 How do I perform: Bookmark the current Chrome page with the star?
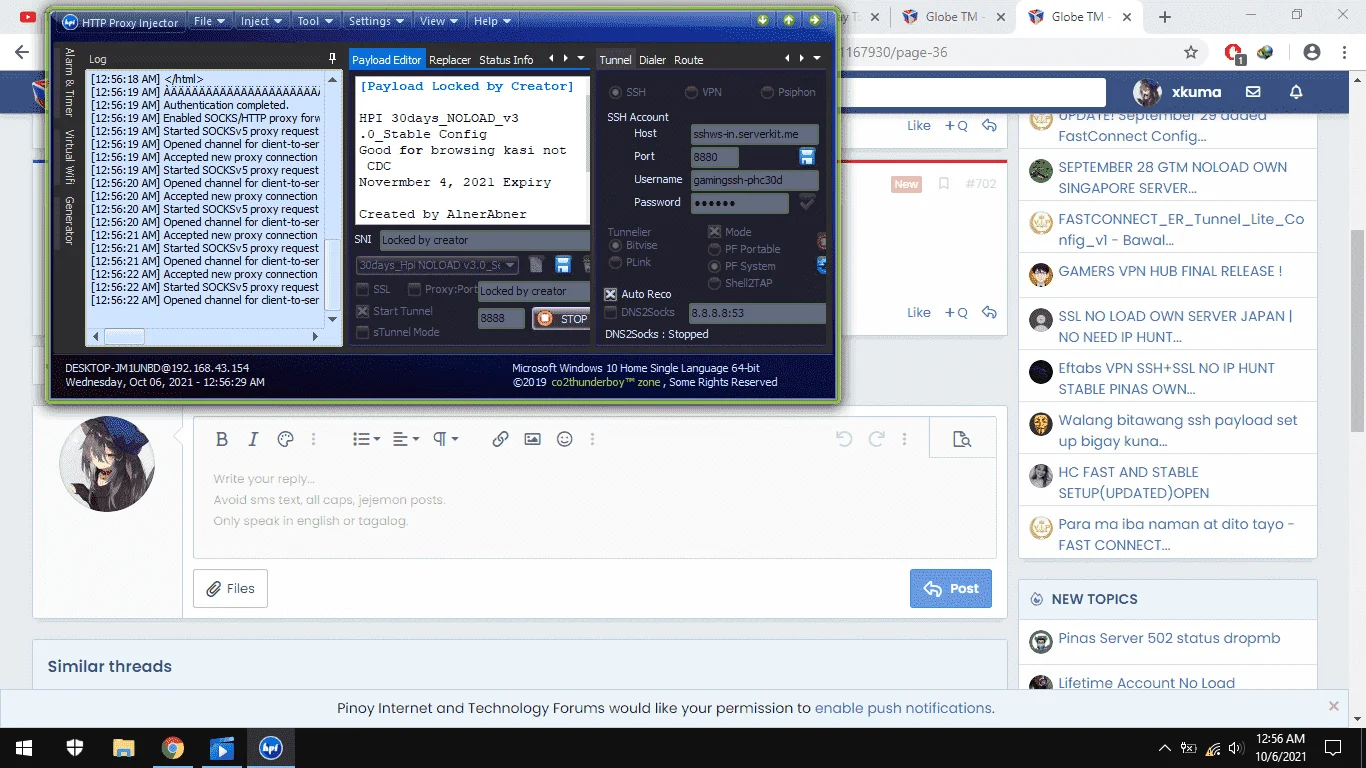pos(1191,52)
